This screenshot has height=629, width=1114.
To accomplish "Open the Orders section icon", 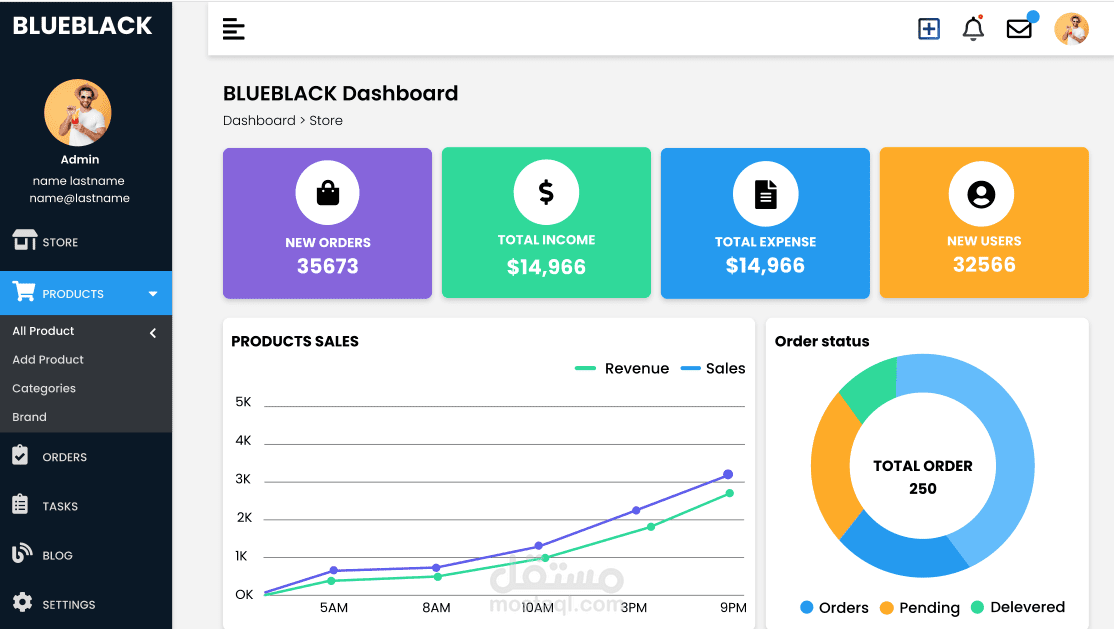I will coord(22,456).
